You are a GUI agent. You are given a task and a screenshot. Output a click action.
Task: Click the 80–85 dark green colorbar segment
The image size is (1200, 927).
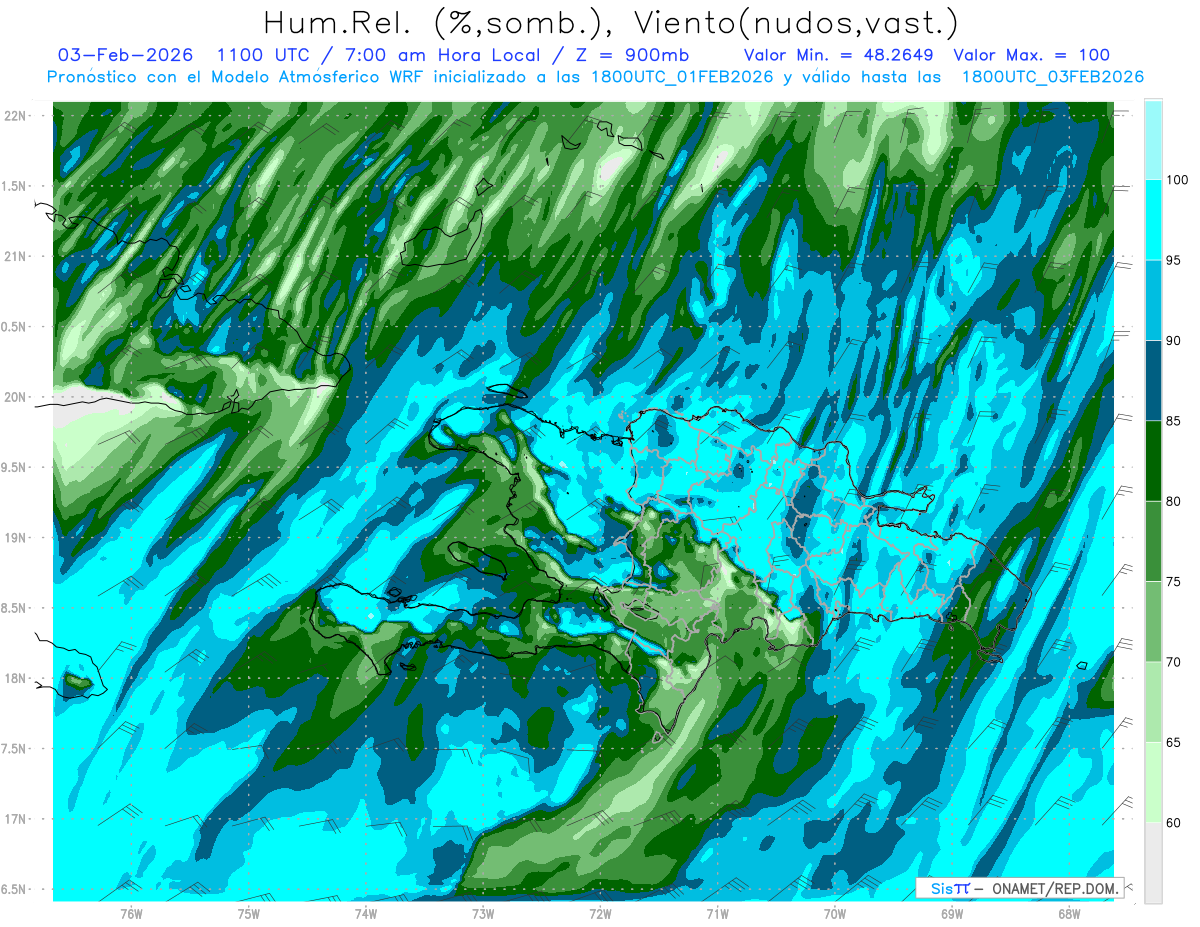[1153, 461]
